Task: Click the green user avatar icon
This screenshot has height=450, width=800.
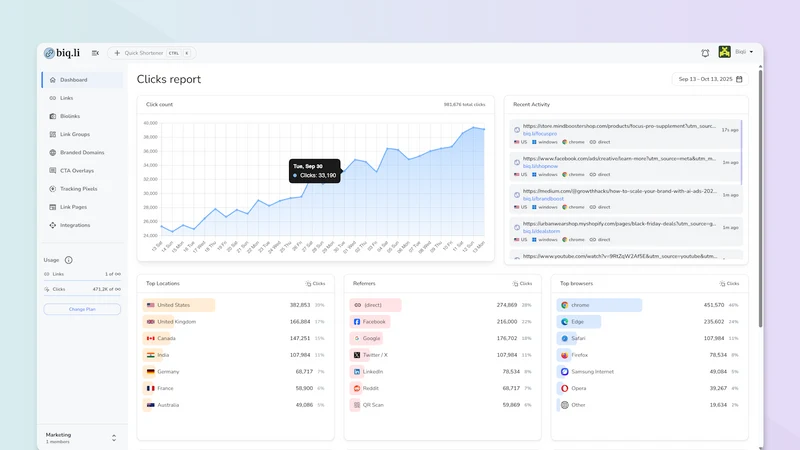Action: coord(724,52)
